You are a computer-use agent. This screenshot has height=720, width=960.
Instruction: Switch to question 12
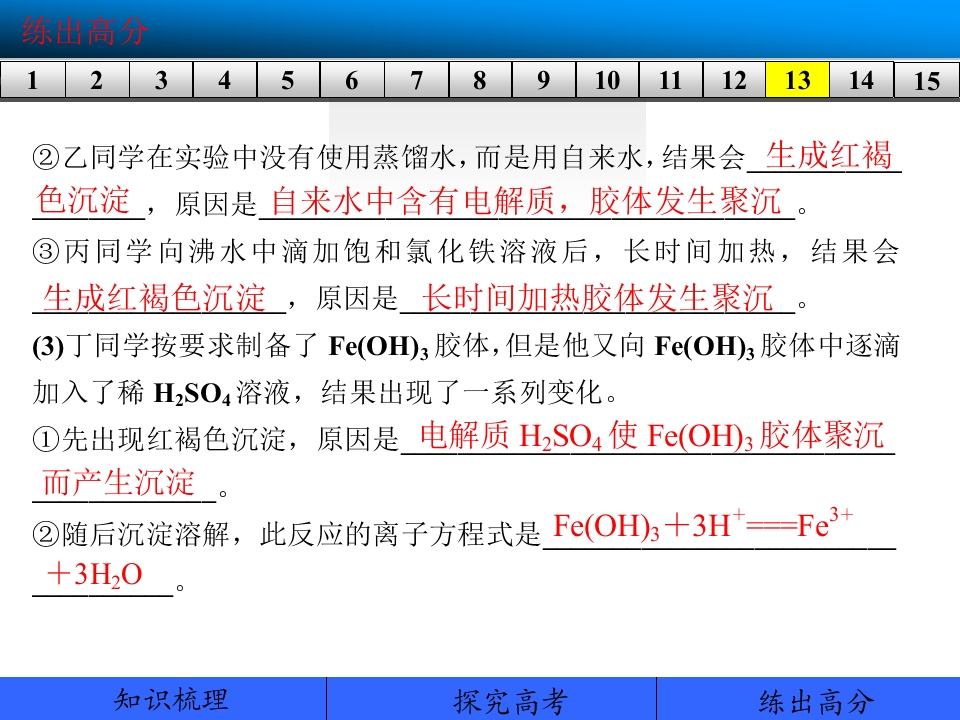coord(734,80)
